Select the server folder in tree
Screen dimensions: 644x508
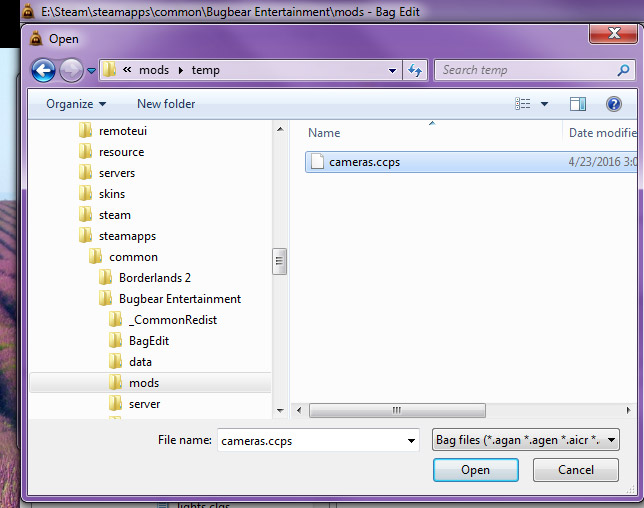tap(144, 404)
